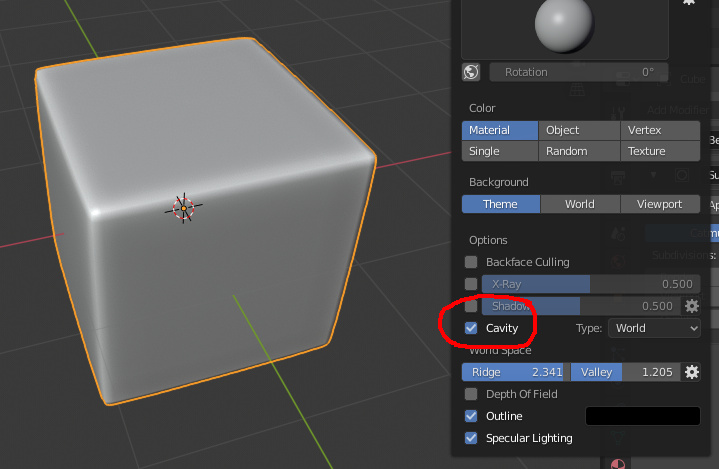Choose Random color option

click(580, 151)
